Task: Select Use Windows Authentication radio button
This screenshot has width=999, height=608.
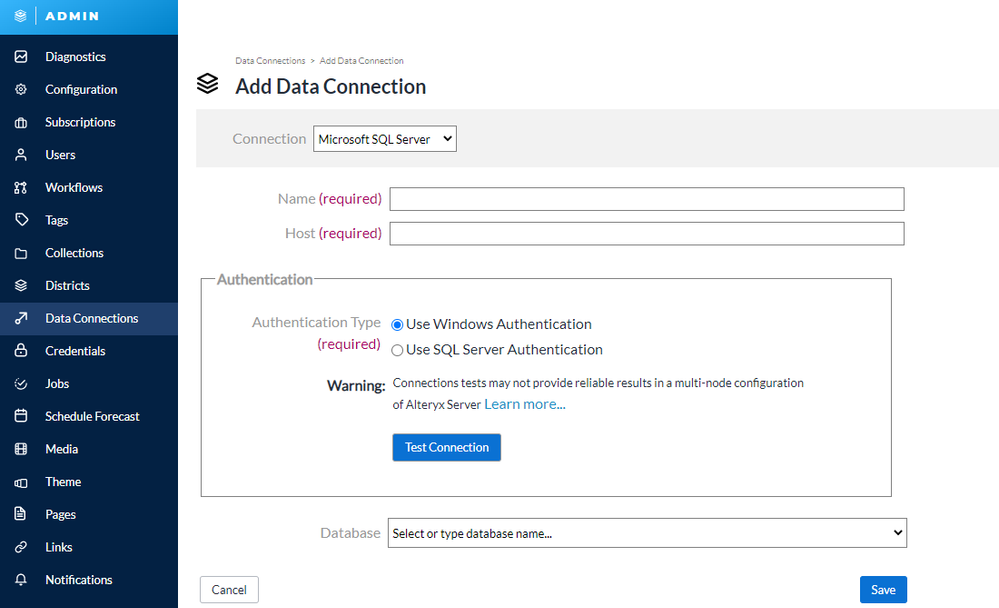Action: (x=397, y=325)
